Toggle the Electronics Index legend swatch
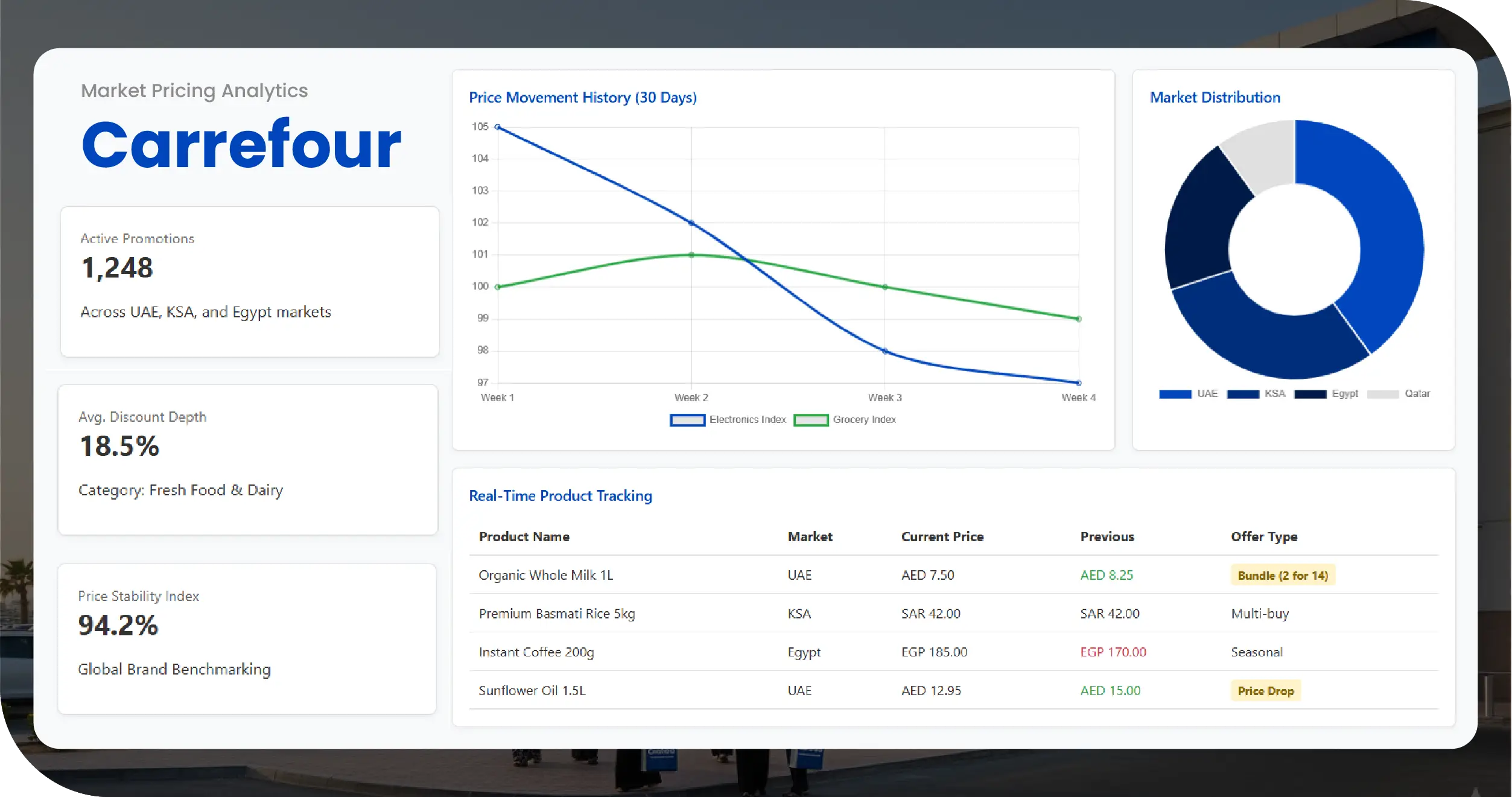 (x=687, y=420)
